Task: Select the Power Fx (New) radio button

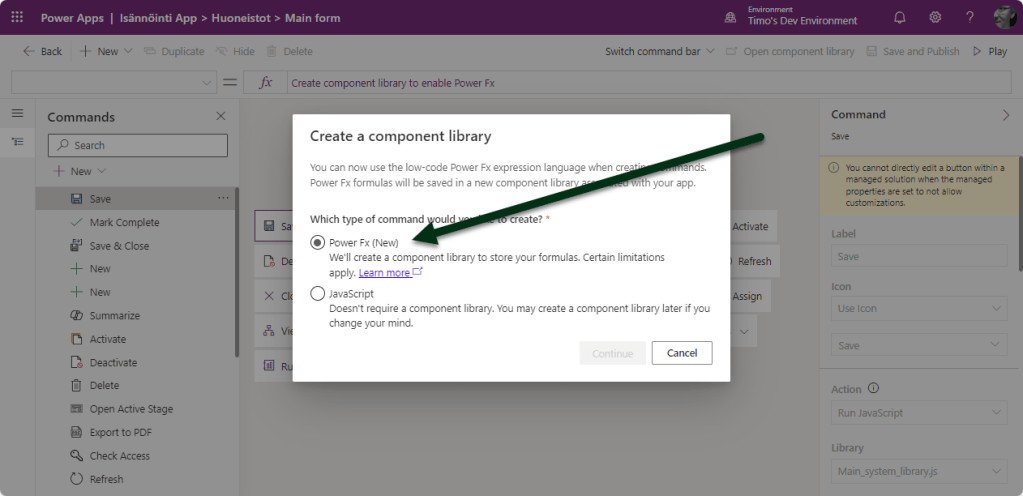Action: pyautogui.click(x=318, y=242)
